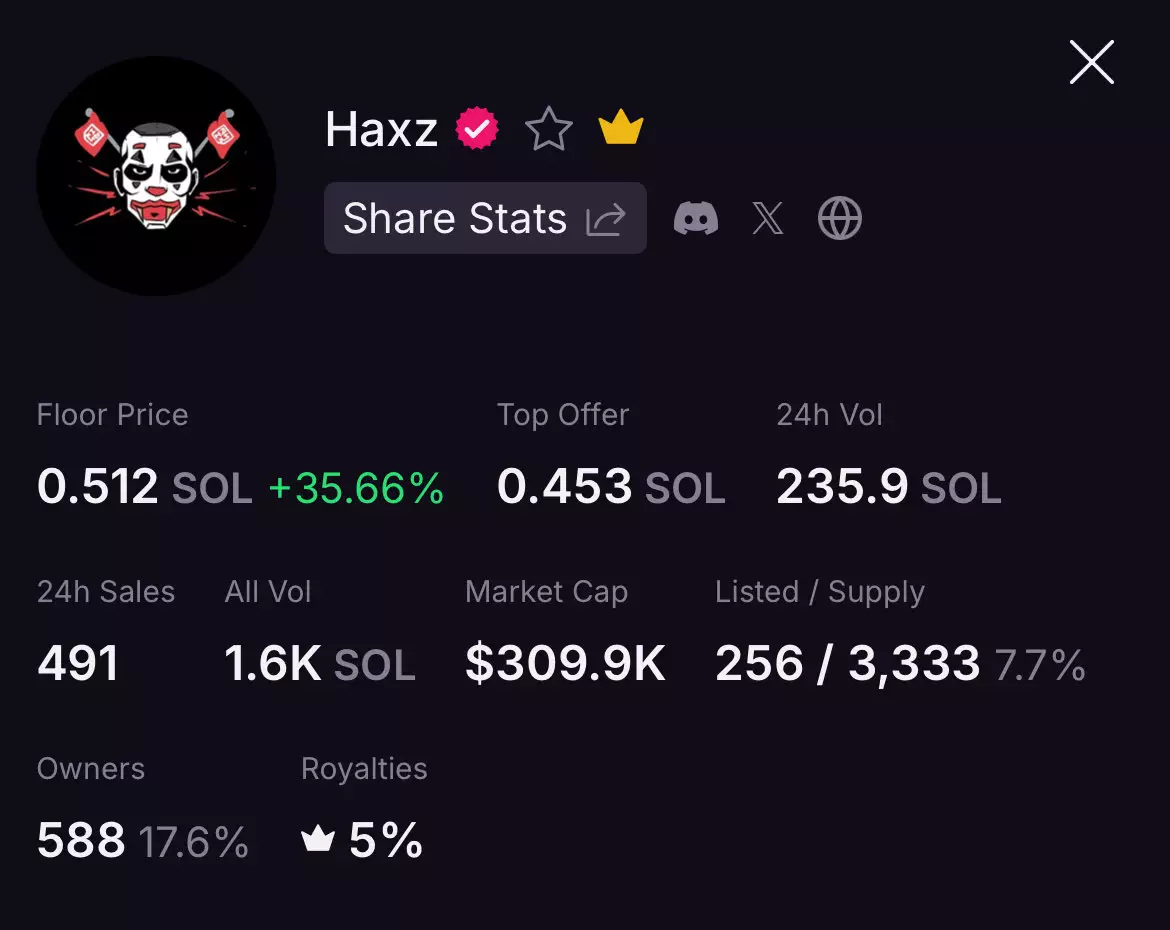
Task: Open the X (Twitter) profile icon
Action: tap(767, 218)
